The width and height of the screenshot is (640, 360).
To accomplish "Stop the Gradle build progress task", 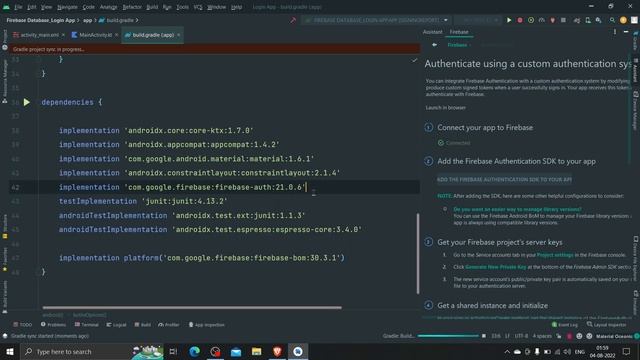I will 484,336.
